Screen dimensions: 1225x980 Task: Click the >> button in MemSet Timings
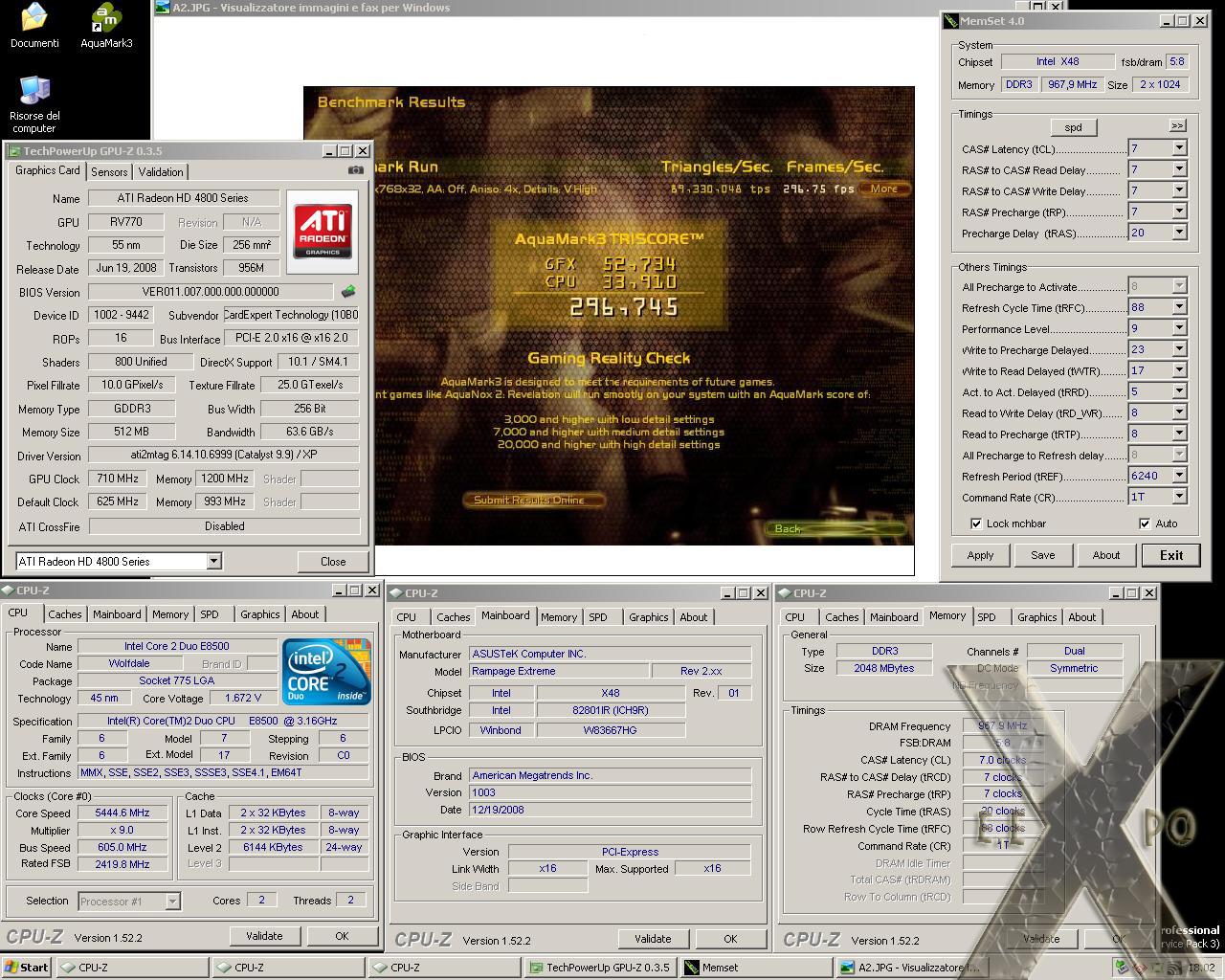pyautogui.click(x=1177, y=125)
